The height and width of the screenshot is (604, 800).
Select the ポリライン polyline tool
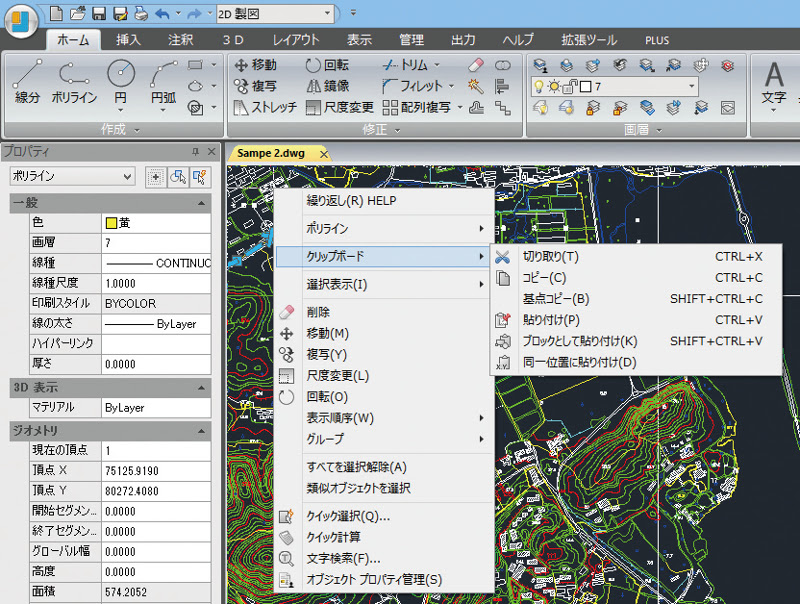74,83
